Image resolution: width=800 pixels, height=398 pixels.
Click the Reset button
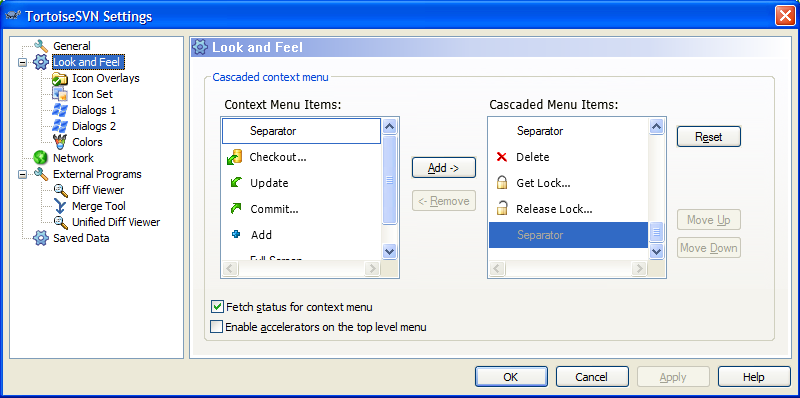(x=709, y=137)
